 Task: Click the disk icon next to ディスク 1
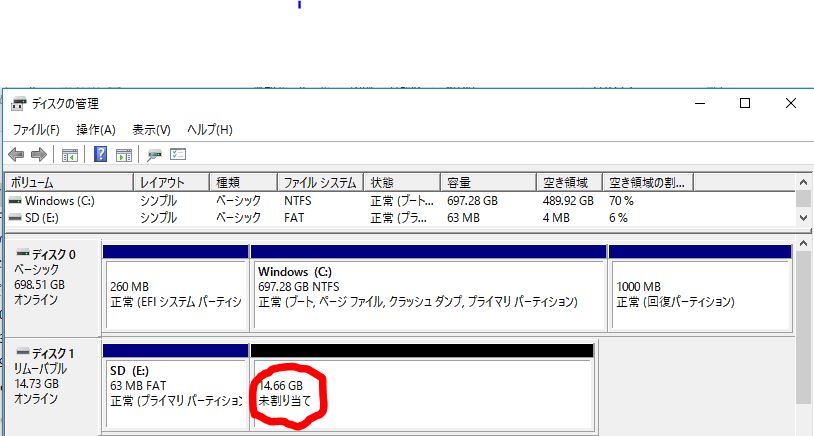click(x=23, y=352)
